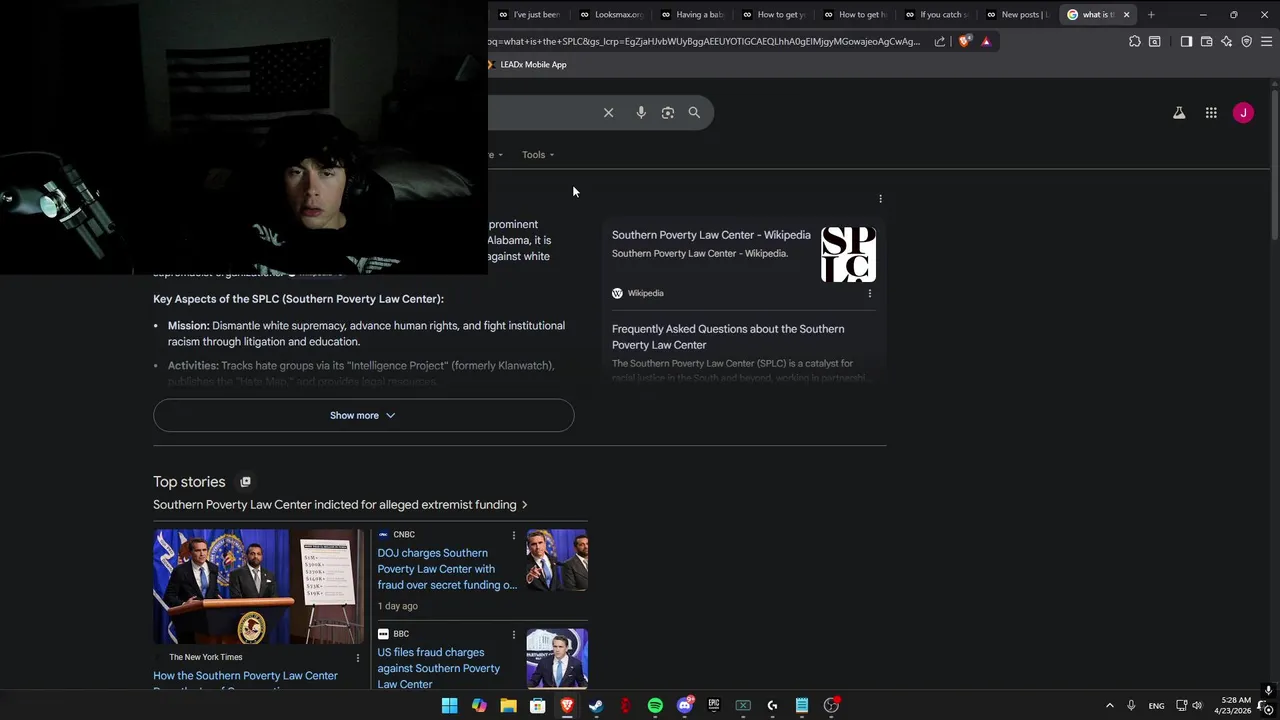
Task: Open Epic Games Launcher from taskbar
Action: [x=714, y=705]
